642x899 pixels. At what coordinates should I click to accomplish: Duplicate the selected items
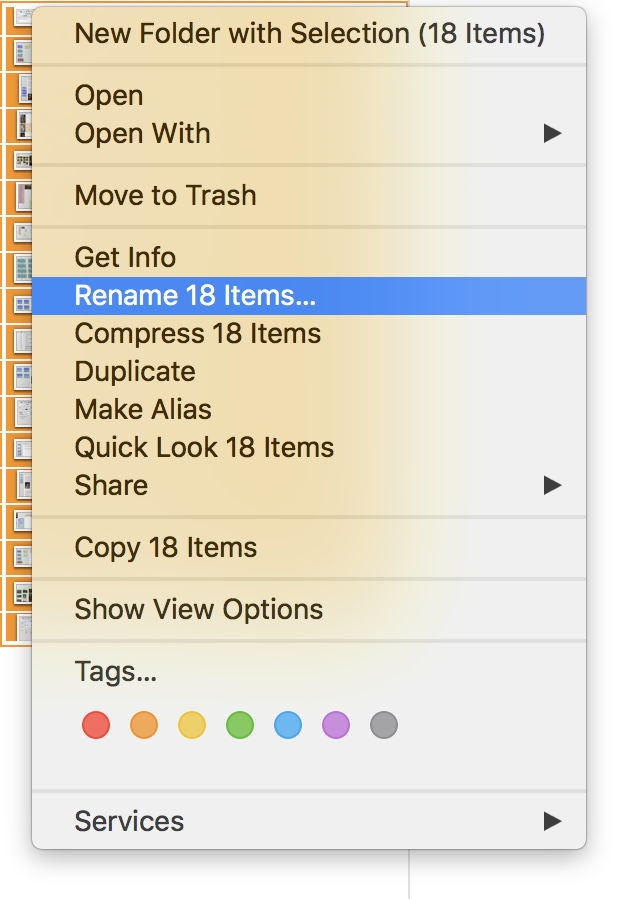pos(135,371)
